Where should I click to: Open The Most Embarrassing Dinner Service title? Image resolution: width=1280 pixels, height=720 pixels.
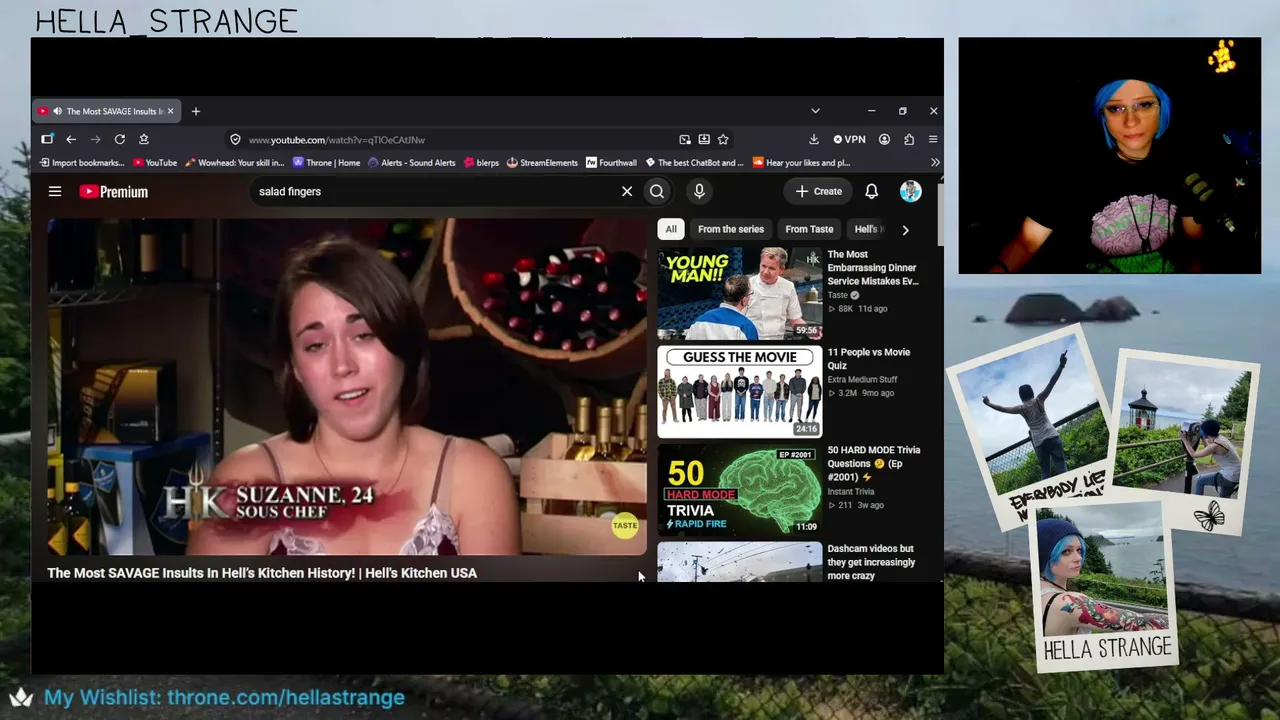click(872, 268)
